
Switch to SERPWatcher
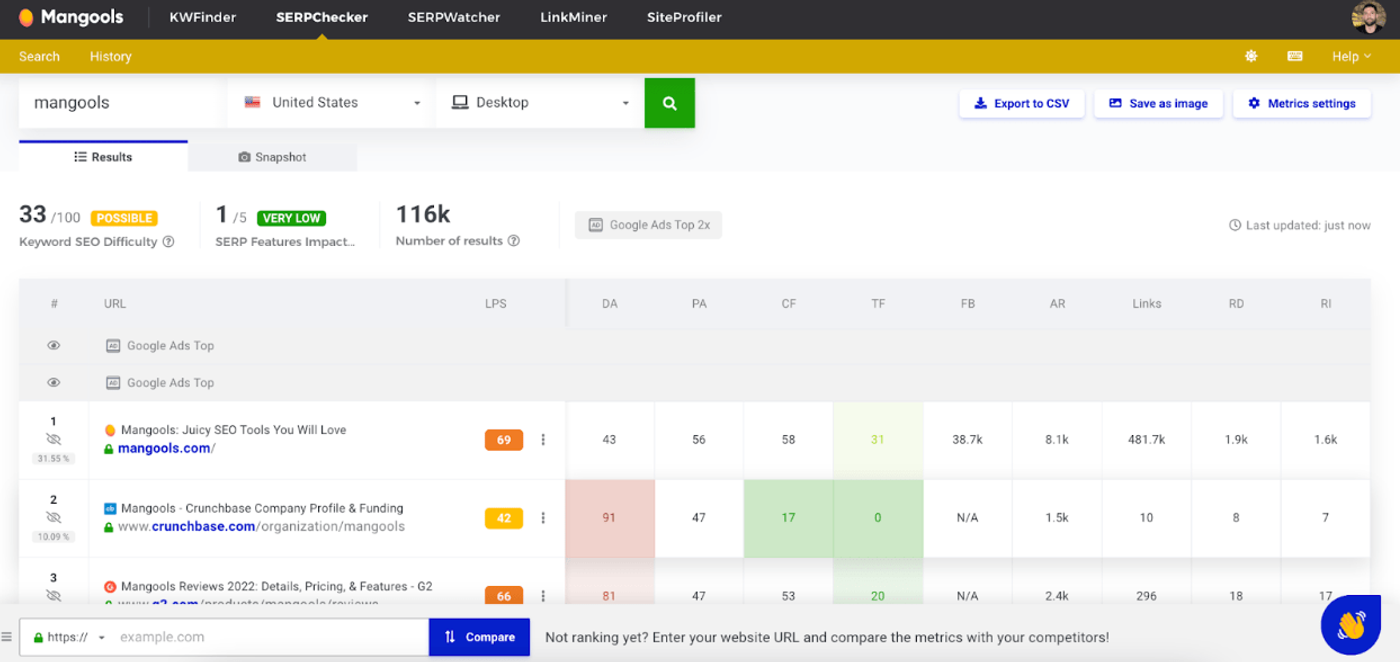454,17
